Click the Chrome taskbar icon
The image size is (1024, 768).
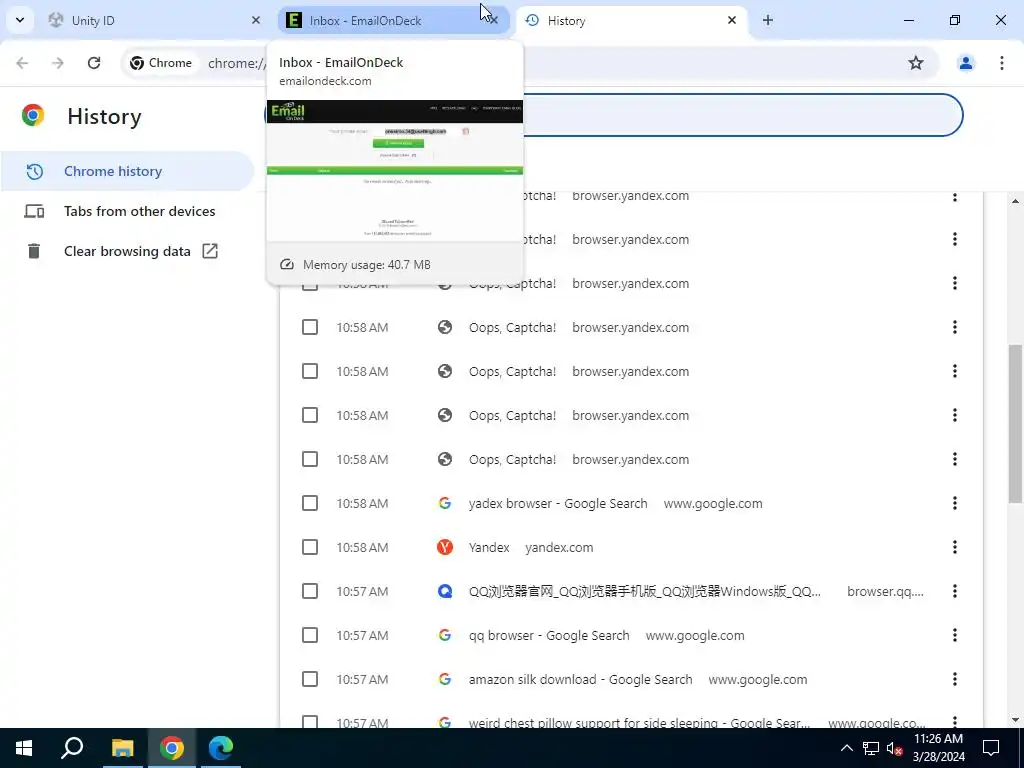(x=172, y=748)
